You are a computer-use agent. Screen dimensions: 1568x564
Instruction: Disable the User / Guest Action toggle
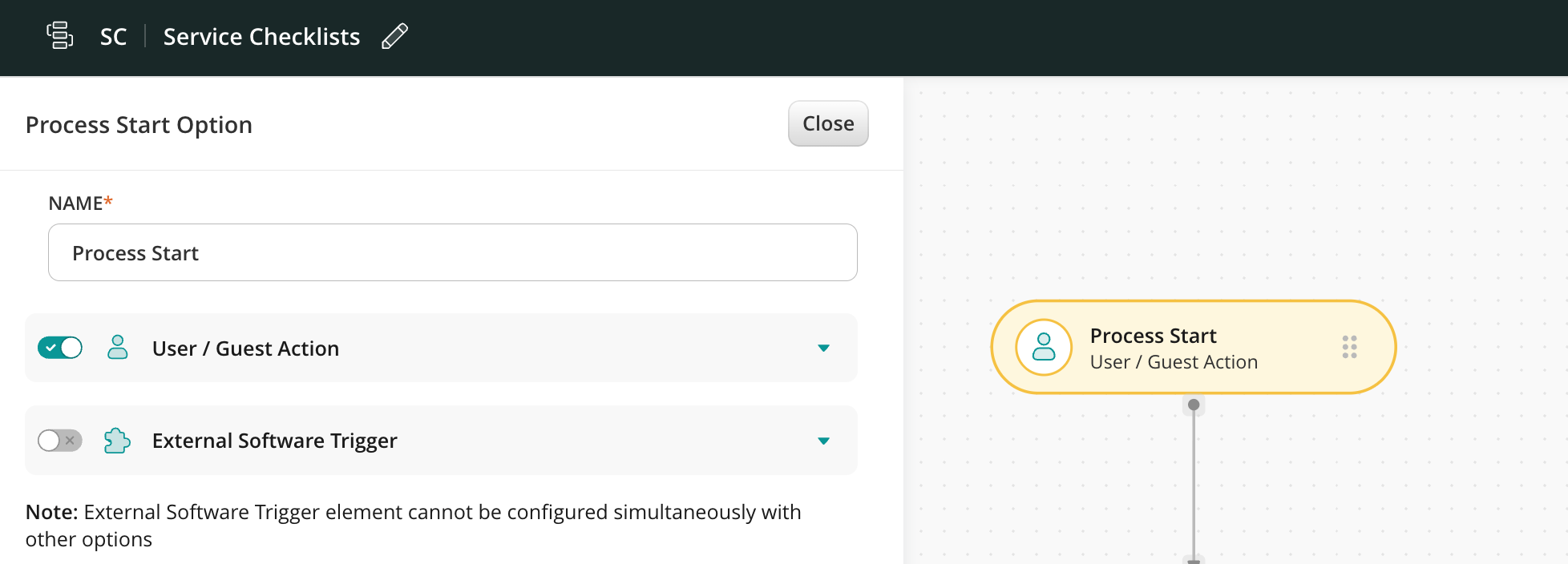pos(60,348)
